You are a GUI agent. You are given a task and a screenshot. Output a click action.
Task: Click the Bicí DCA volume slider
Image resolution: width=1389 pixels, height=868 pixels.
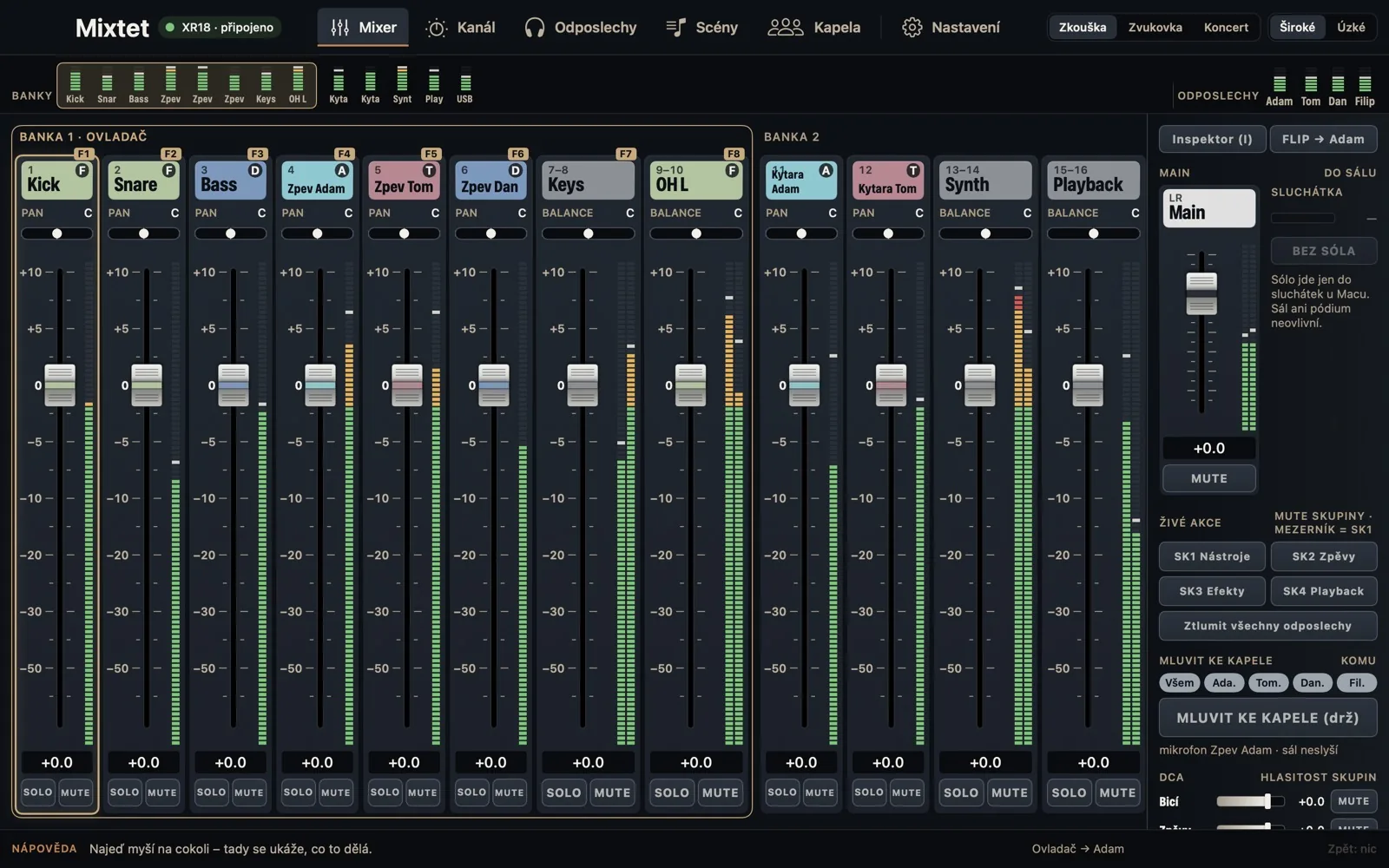(1250, 802)
